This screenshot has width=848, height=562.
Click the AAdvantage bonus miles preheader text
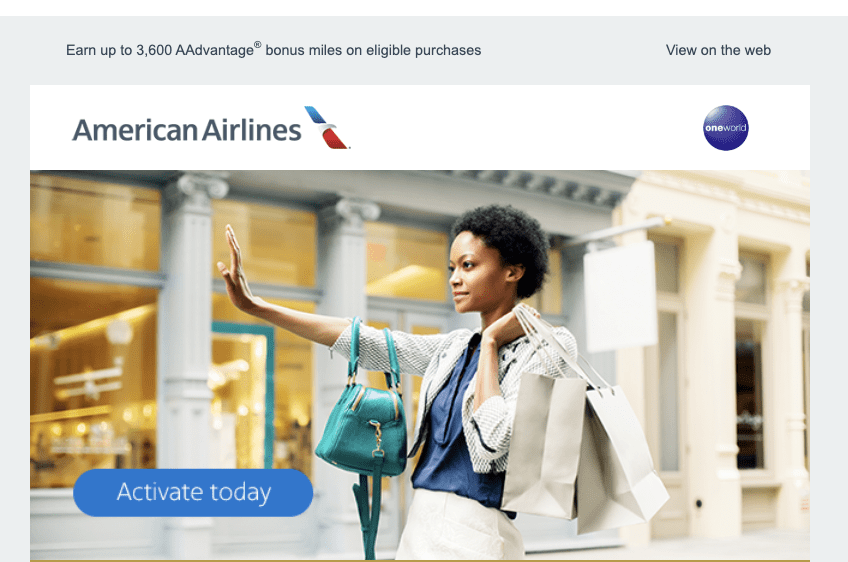click(x=273, y=50)
